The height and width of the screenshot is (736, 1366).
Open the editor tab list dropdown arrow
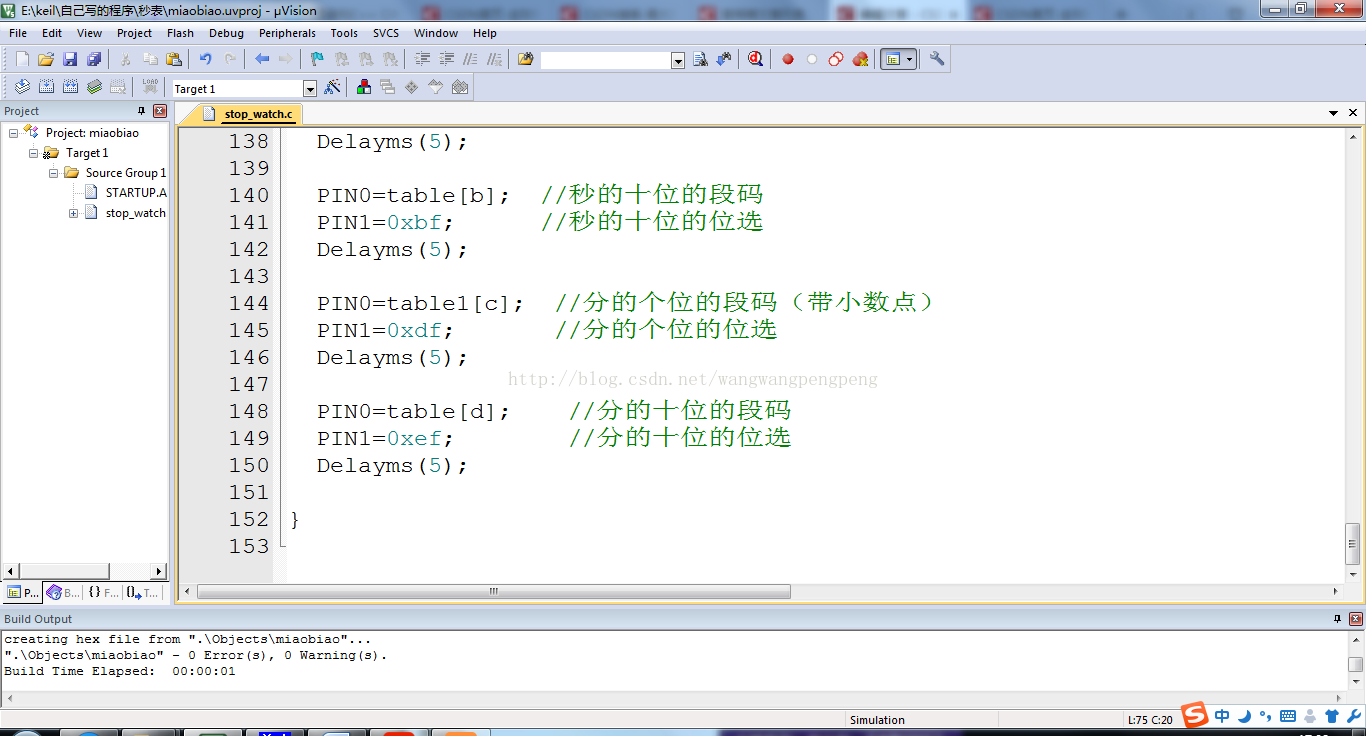[1334, 113]
